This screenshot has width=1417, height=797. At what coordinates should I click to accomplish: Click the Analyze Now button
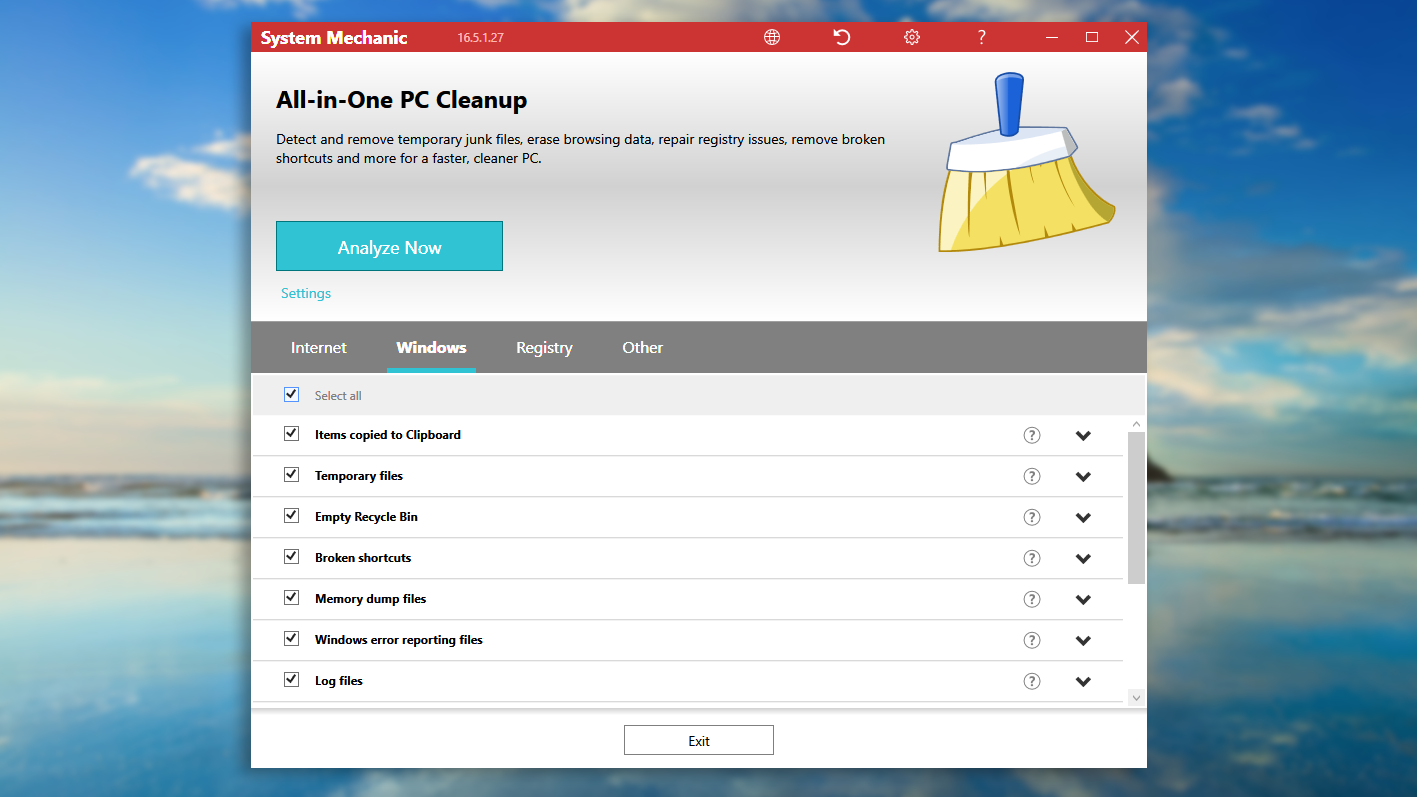click(389, 246)
